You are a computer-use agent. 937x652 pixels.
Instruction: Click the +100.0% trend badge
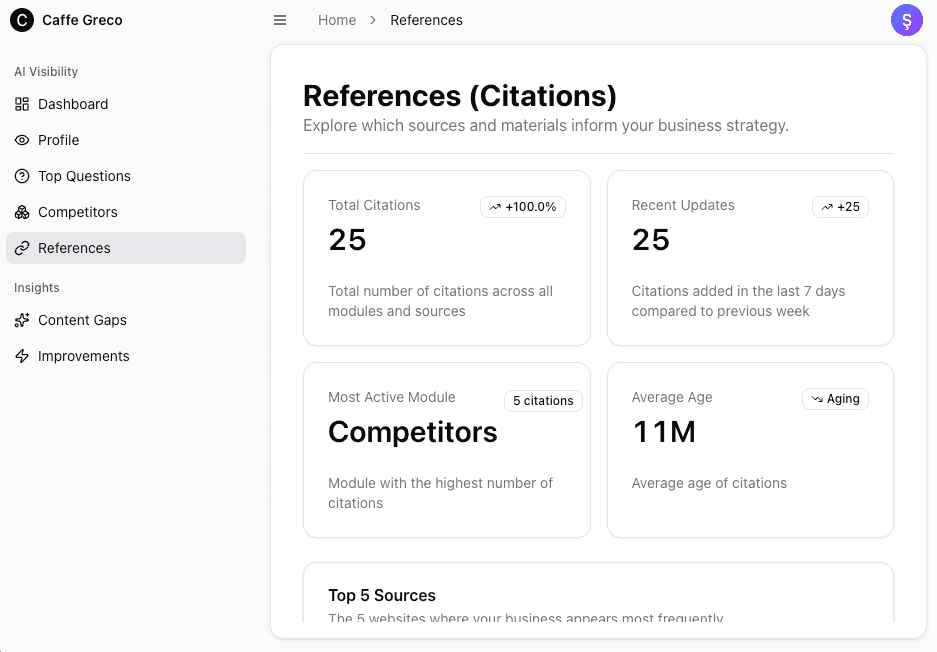pos(523,207)
